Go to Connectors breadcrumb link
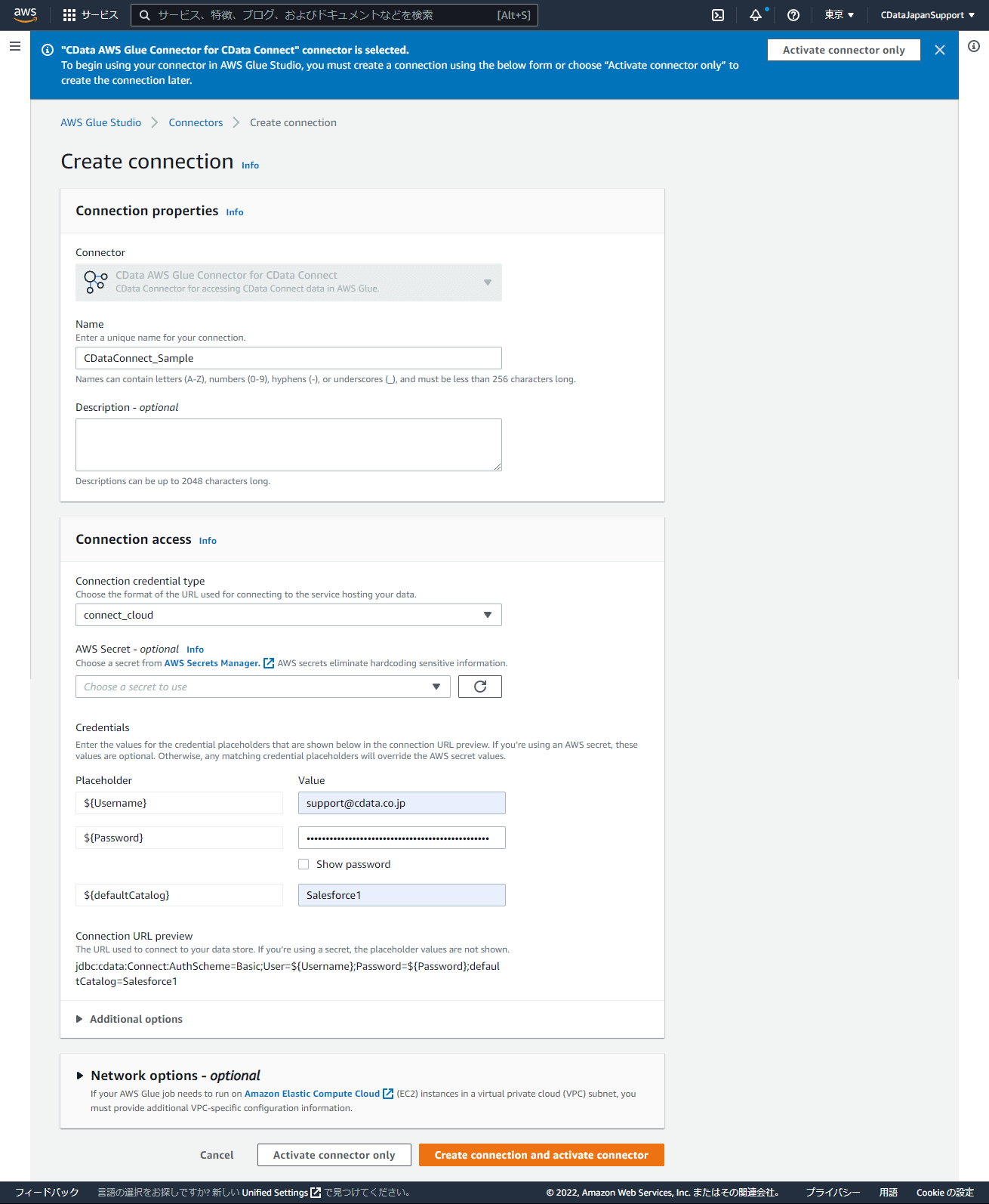 pyautogui.click(x=196, y=122)
